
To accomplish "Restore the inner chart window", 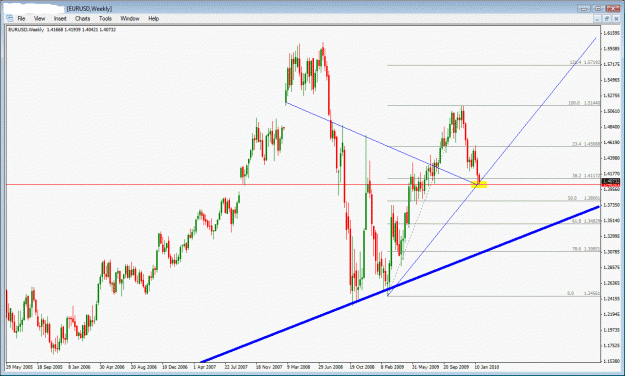I will tap(607, 19).
